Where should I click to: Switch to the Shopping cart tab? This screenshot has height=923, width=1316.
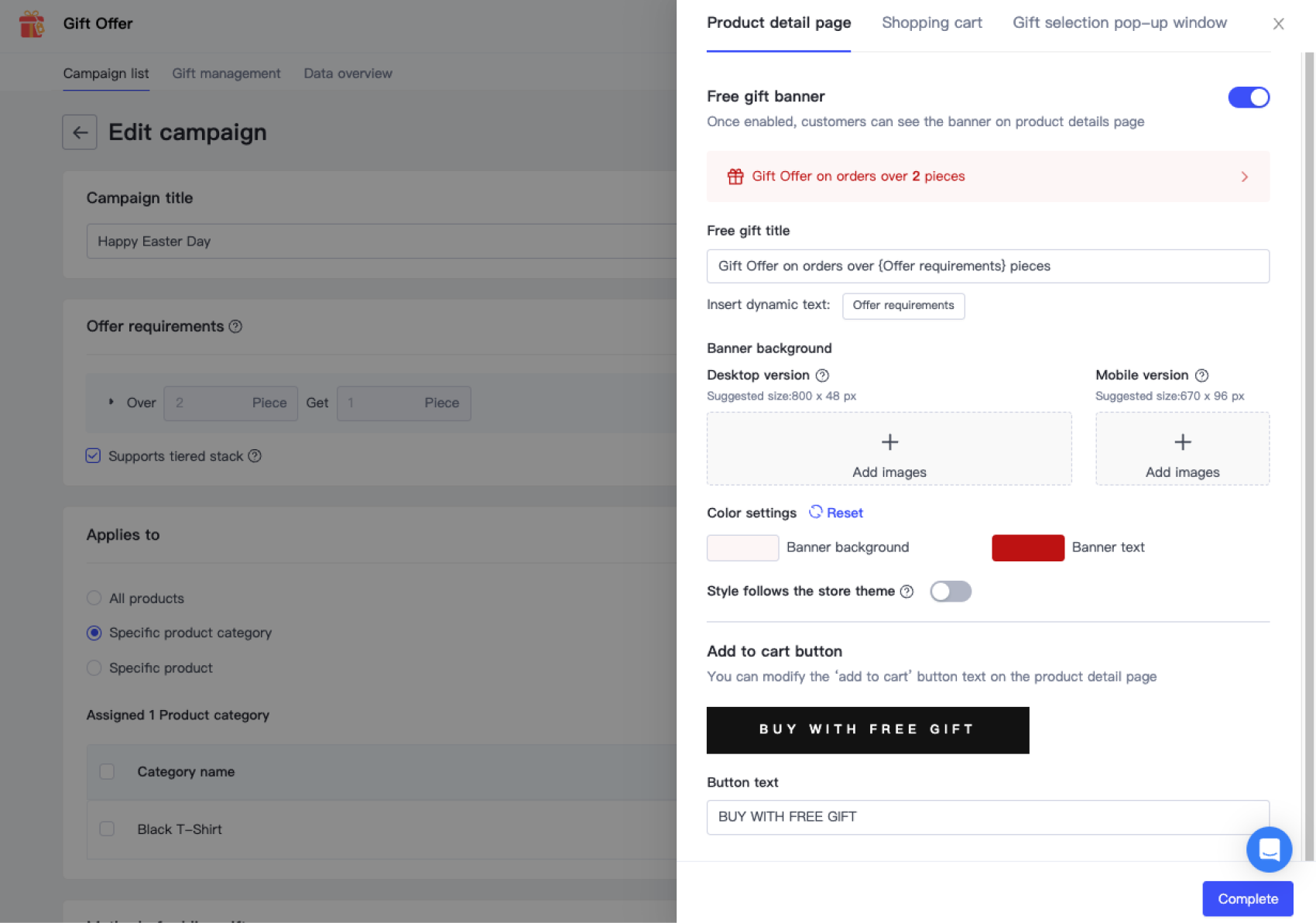coord(931,23)
